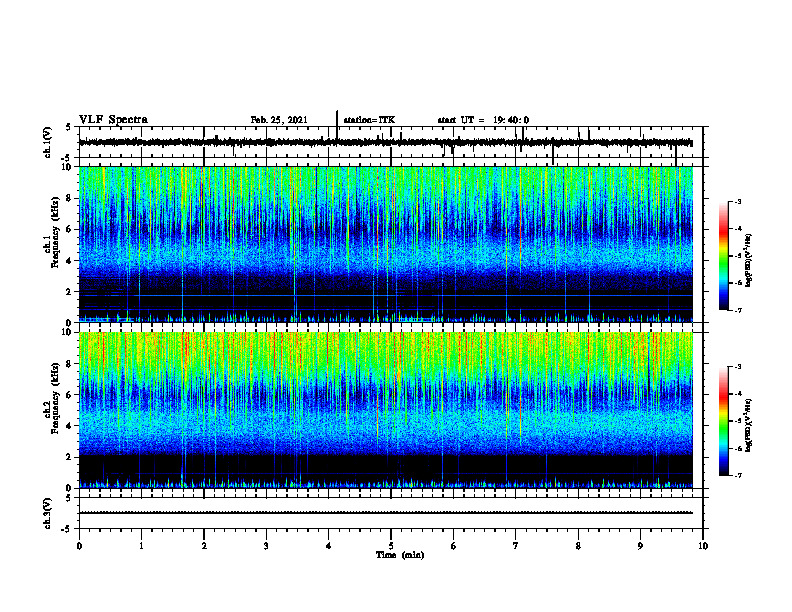
Task: Click time axis tick label "0"
Action: click(79, 546)
